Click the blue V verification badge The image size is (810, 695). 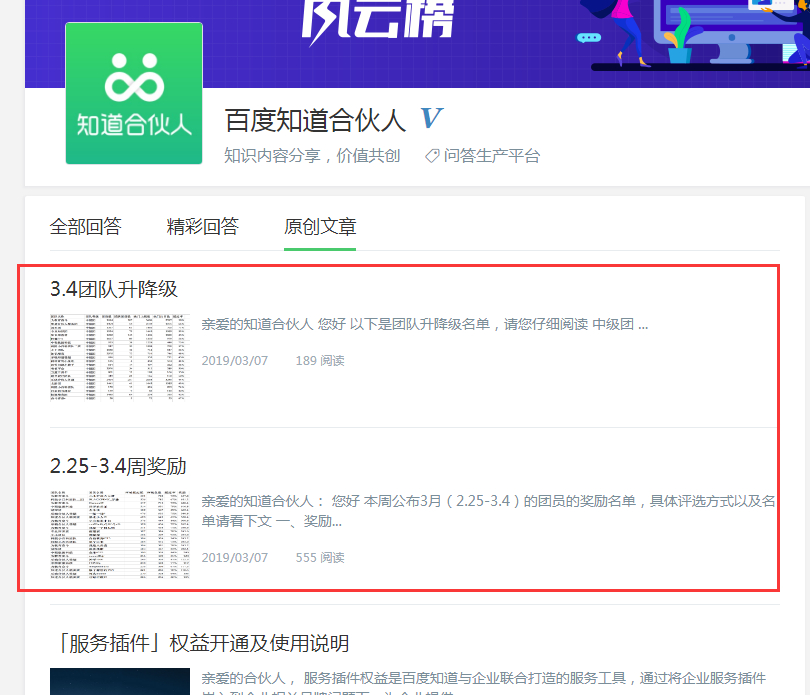(x=431, y=118)
